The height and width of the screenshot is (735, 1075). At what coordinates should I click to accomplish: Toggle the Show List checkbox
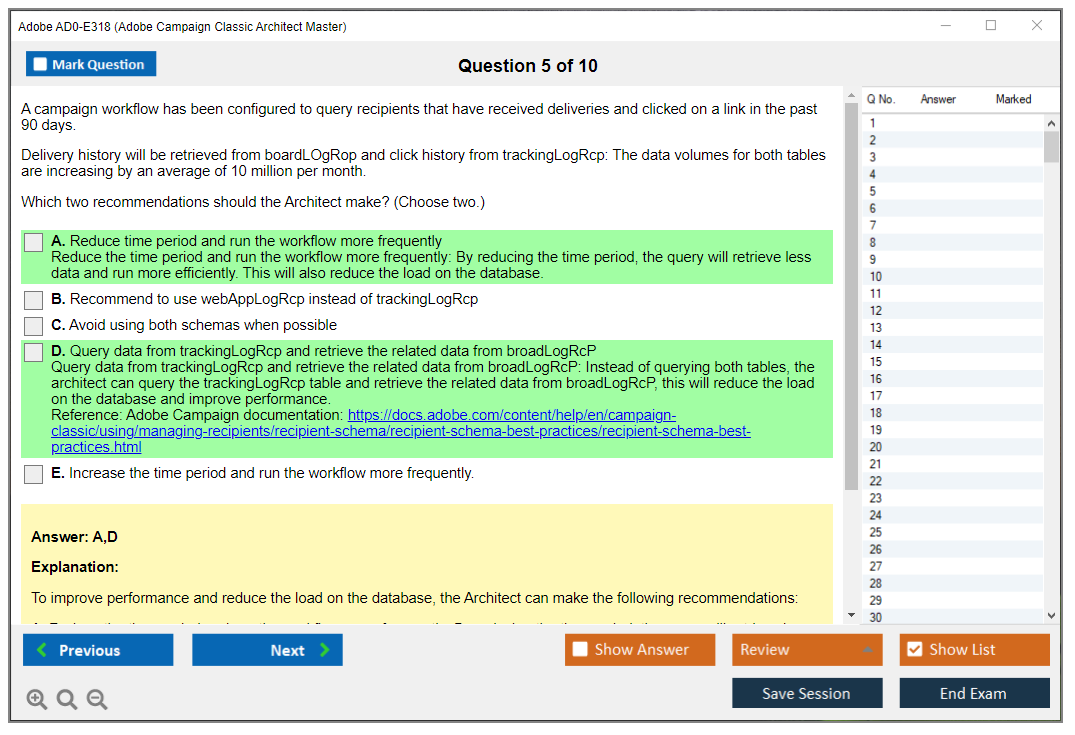pos(914,650)
